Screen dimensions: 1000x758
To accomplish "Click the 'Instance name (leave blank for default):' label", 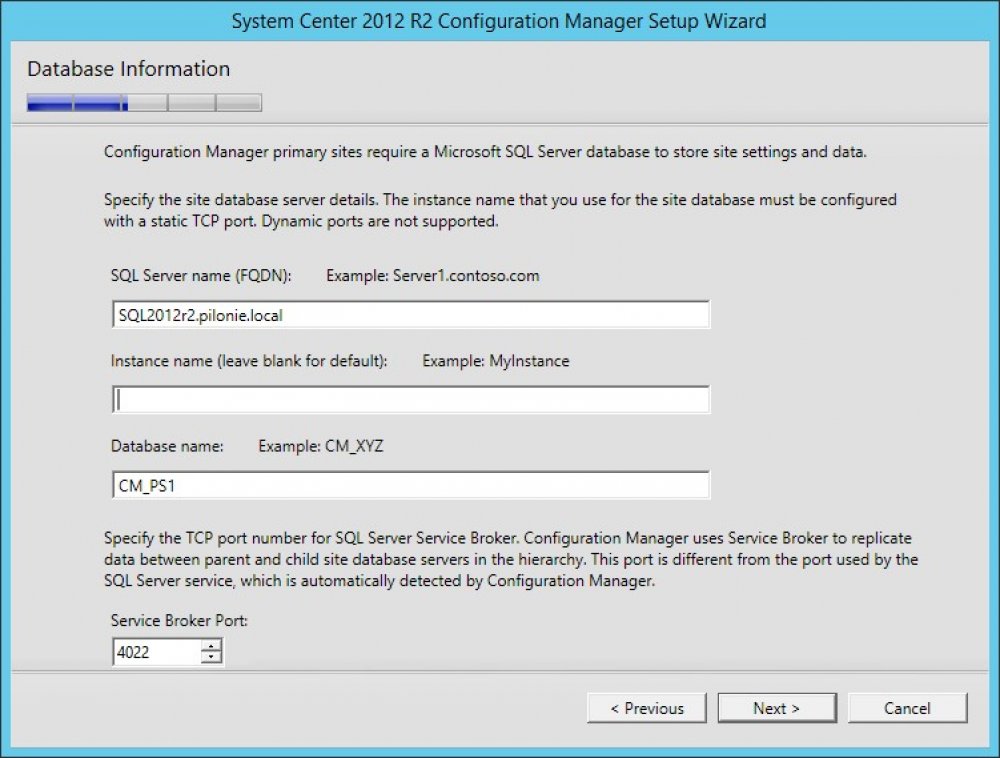I will (249, 361).
